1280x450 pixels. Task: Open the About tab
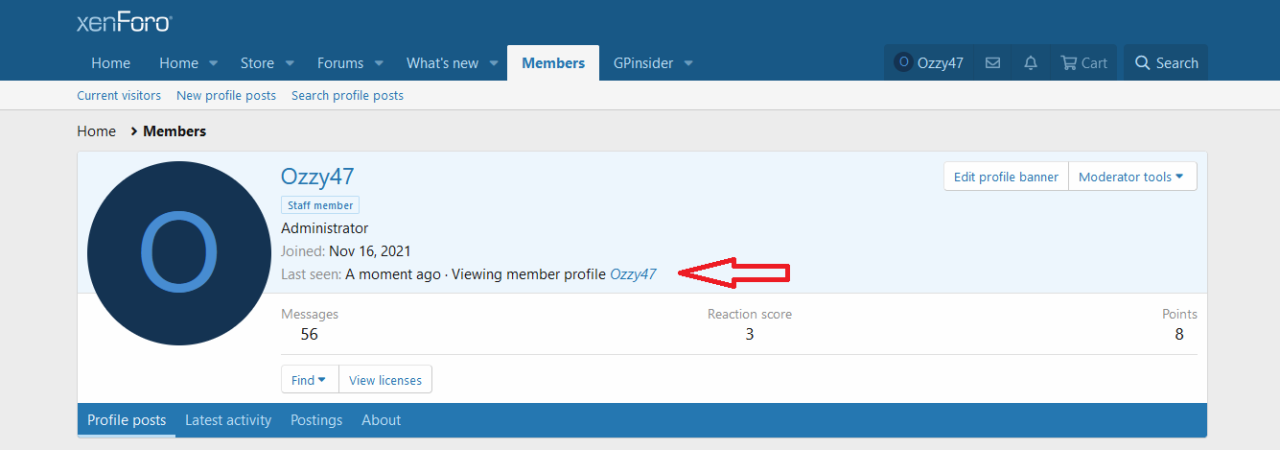point(381,420)
